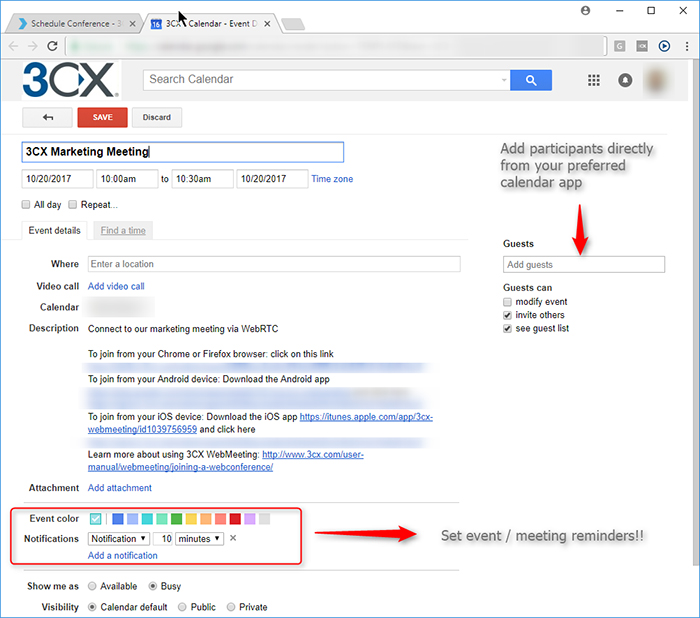Click the 3CX extension icon in toolbar
Image resolution: width=700 pixels, height=618 pixels.
pyautogui.click(x=642, y=46)
